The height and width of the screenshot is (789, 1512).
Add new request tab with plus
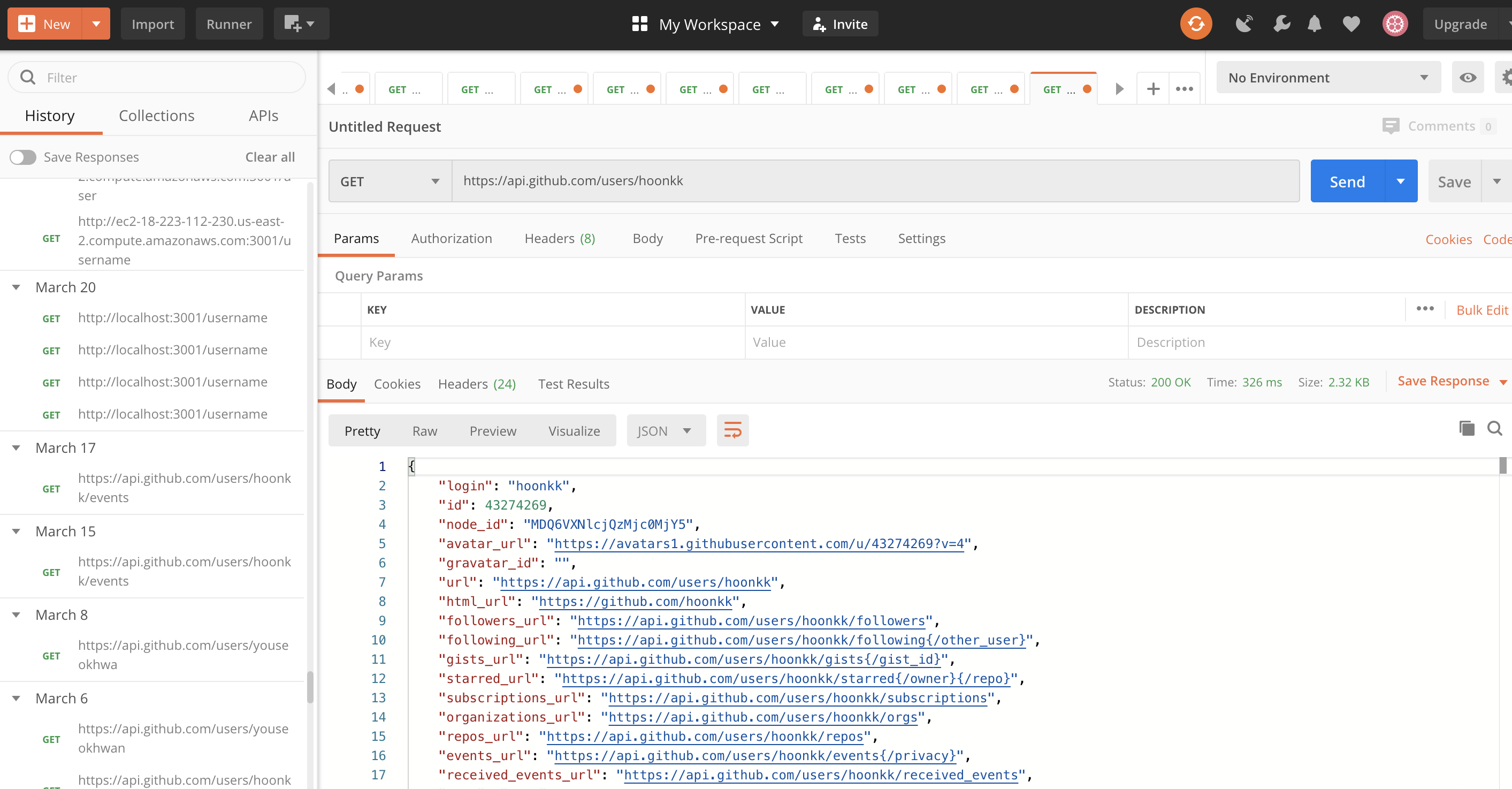tap(1153, 89)
